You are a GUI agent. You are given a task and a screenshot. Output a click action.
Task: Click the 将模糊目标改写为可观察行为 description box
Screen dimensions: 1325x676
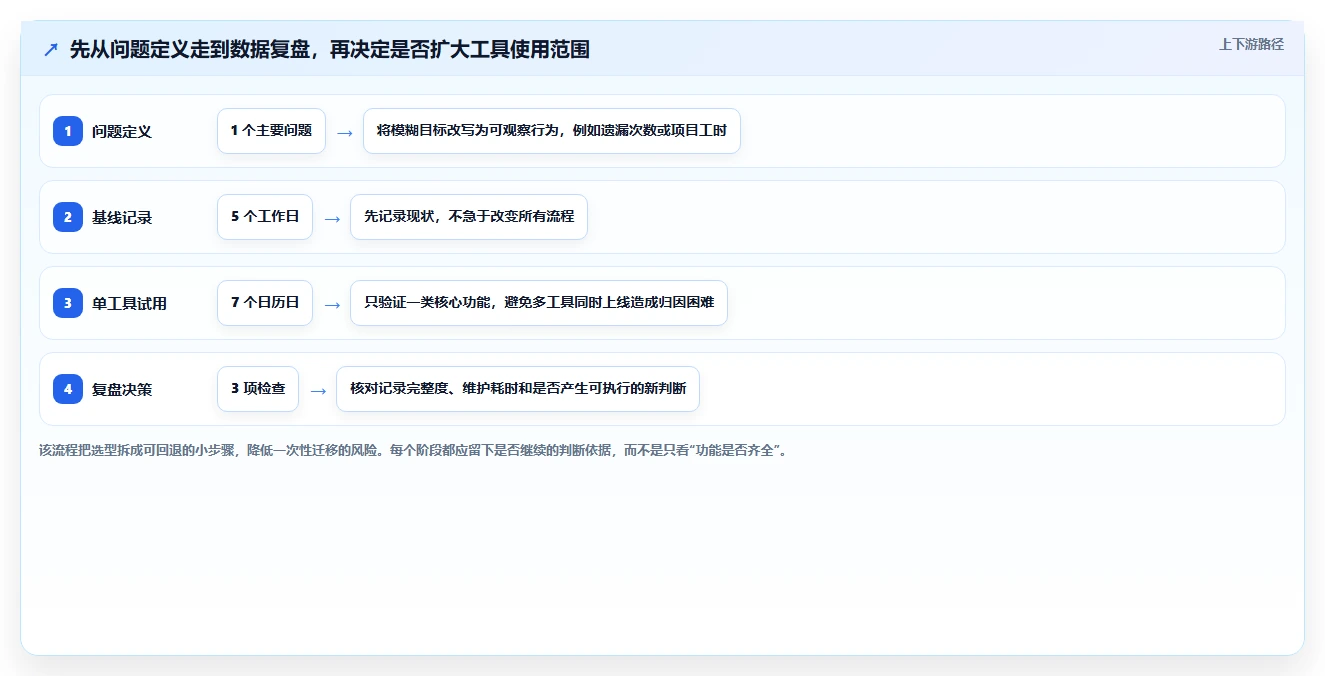552,131
